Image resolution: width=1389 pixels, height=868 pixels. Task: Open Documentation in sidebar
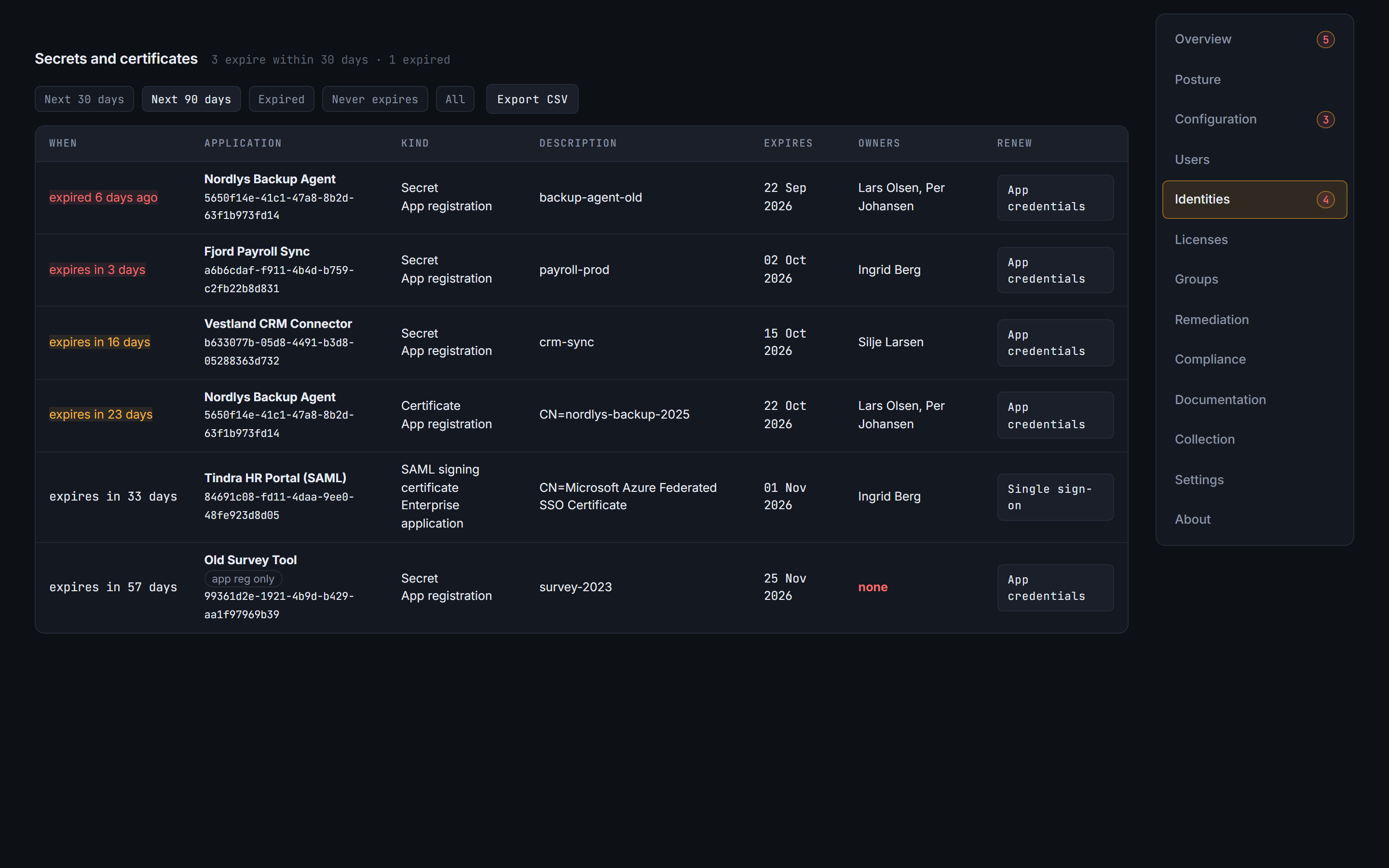[x=1255, y=400]
